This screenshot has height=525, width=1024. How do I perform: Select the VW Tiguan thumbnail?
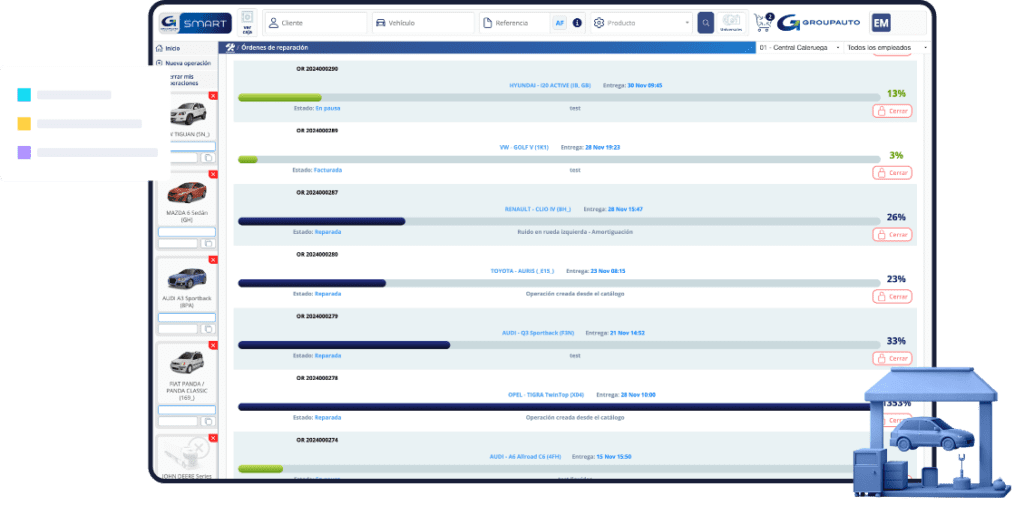pyautogui.click(x=189, y=114)
